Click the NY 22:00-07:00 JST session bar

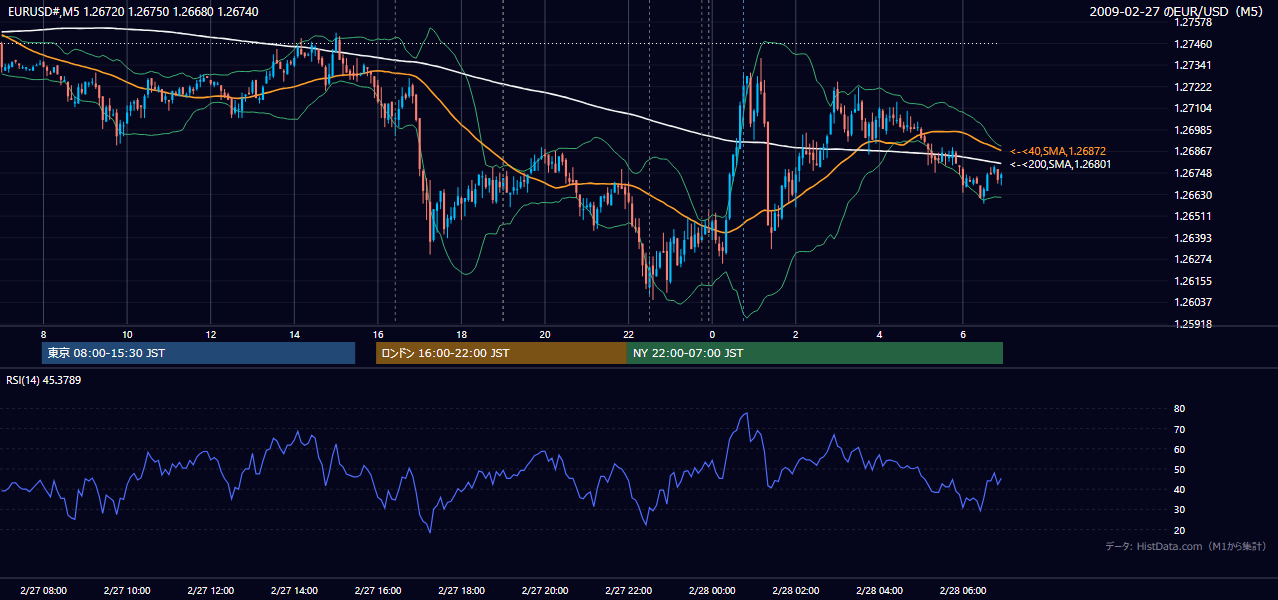[x=814, y=353]
